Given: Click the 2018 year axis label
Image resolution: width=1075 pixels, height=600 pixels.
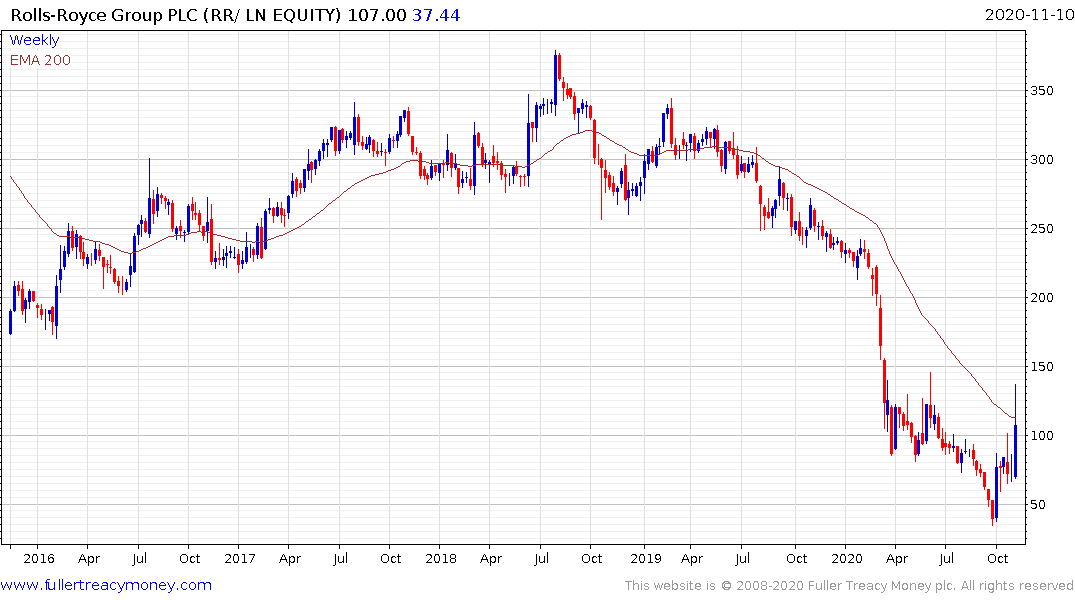Looking at the screenshot, I should 440,558.
